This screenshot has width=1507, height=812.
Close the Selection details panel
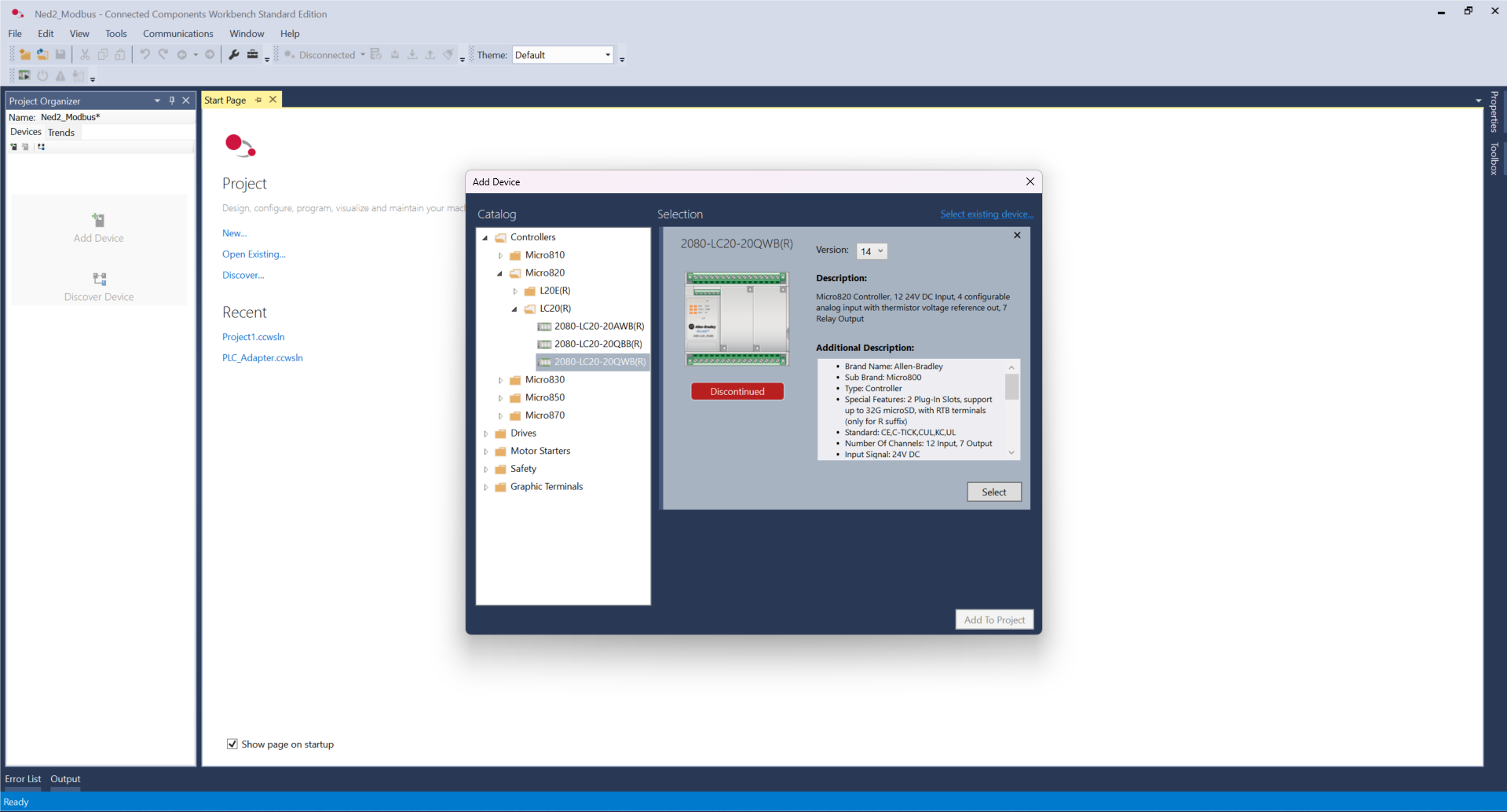pos(1017,236)
